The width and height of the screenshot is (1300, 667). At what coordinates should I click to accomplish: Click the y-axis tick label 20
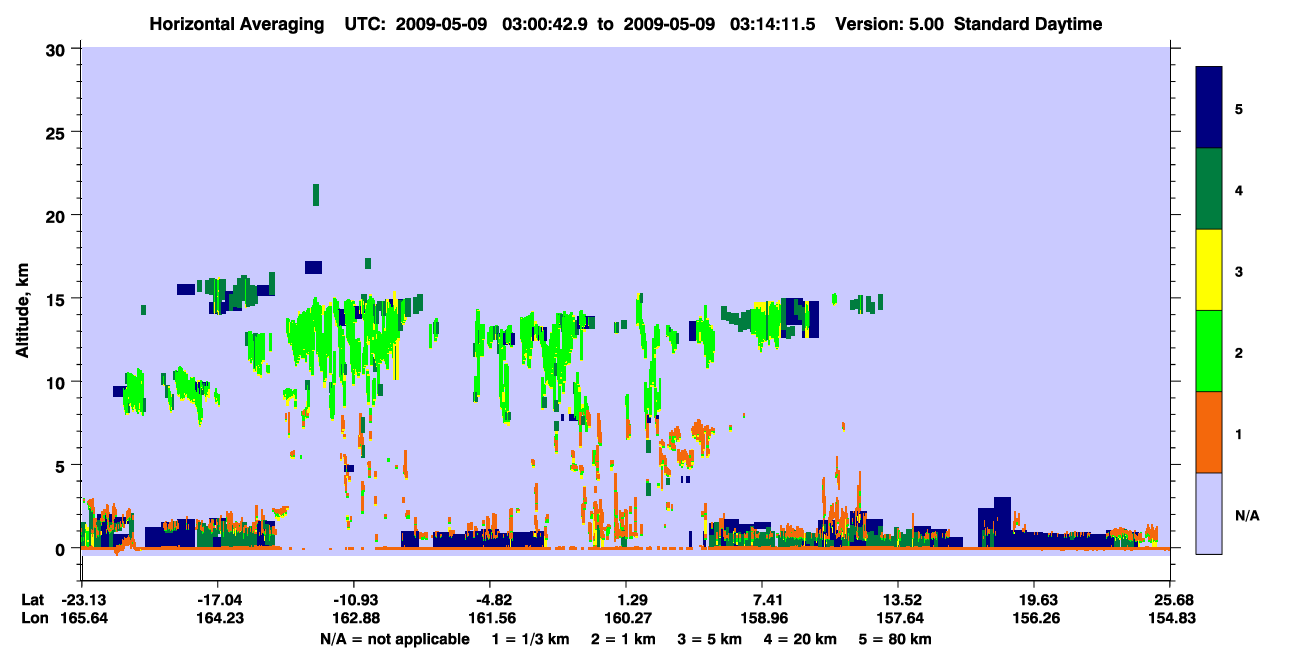tap(58, 215)
